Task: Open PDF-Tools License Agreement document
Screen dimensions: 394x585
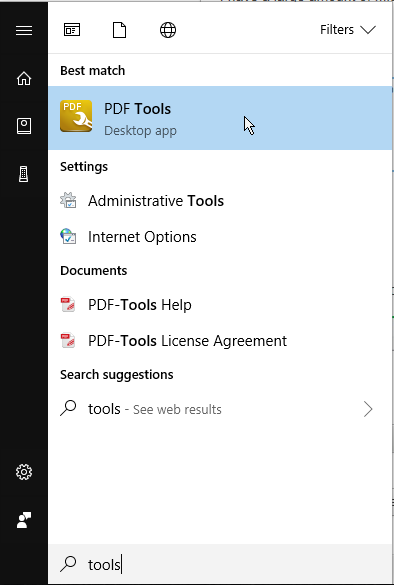Action: click(x=220, y=341)
